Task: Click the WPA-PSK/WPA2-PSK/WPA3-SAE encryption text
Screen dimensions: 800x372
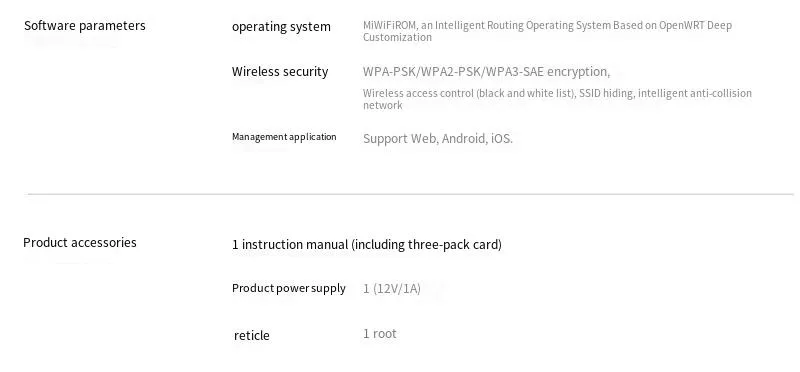Action: click(x=486, y=72)
